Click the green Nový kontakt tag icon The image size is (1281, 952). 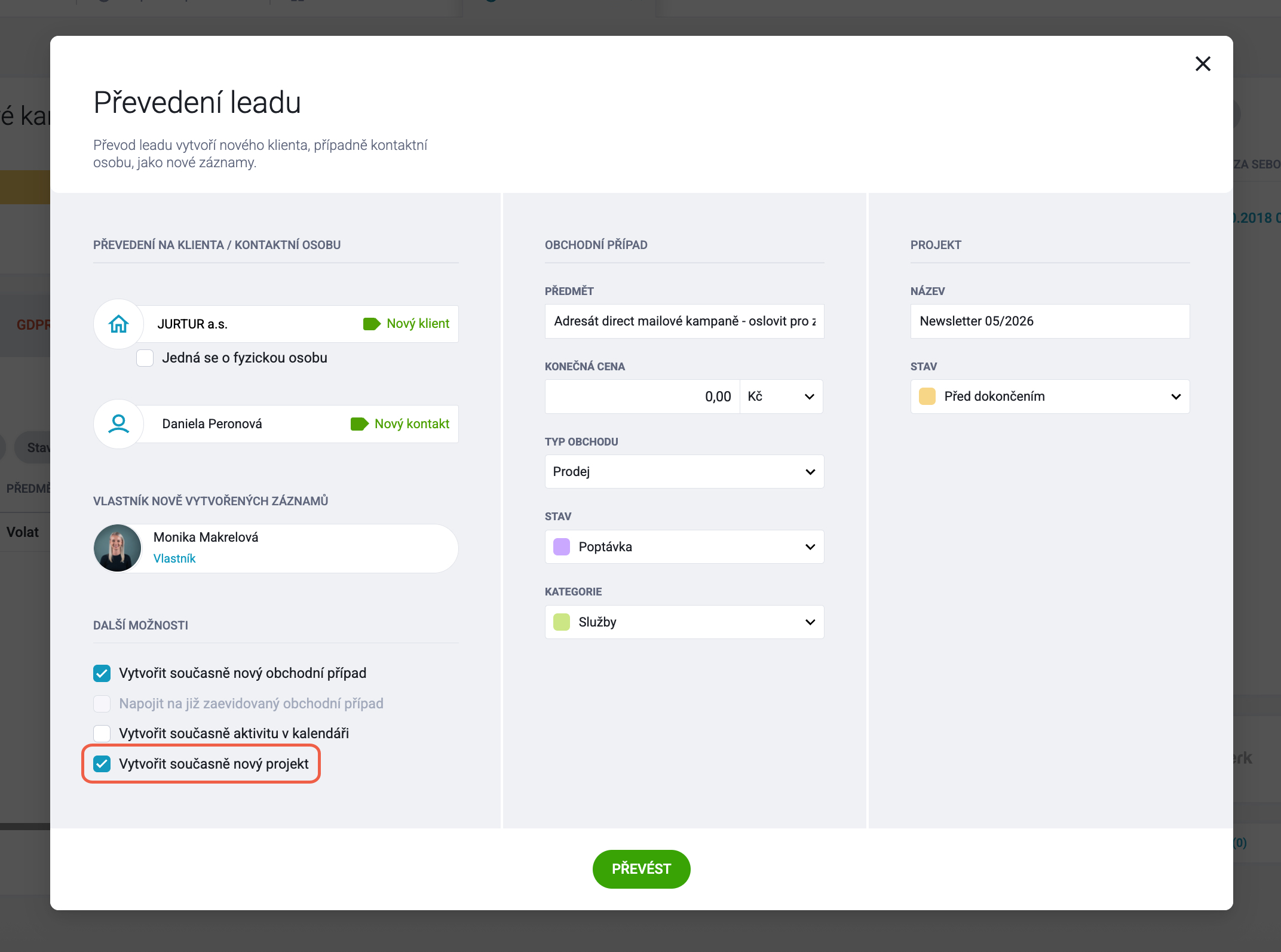(359, 424)
